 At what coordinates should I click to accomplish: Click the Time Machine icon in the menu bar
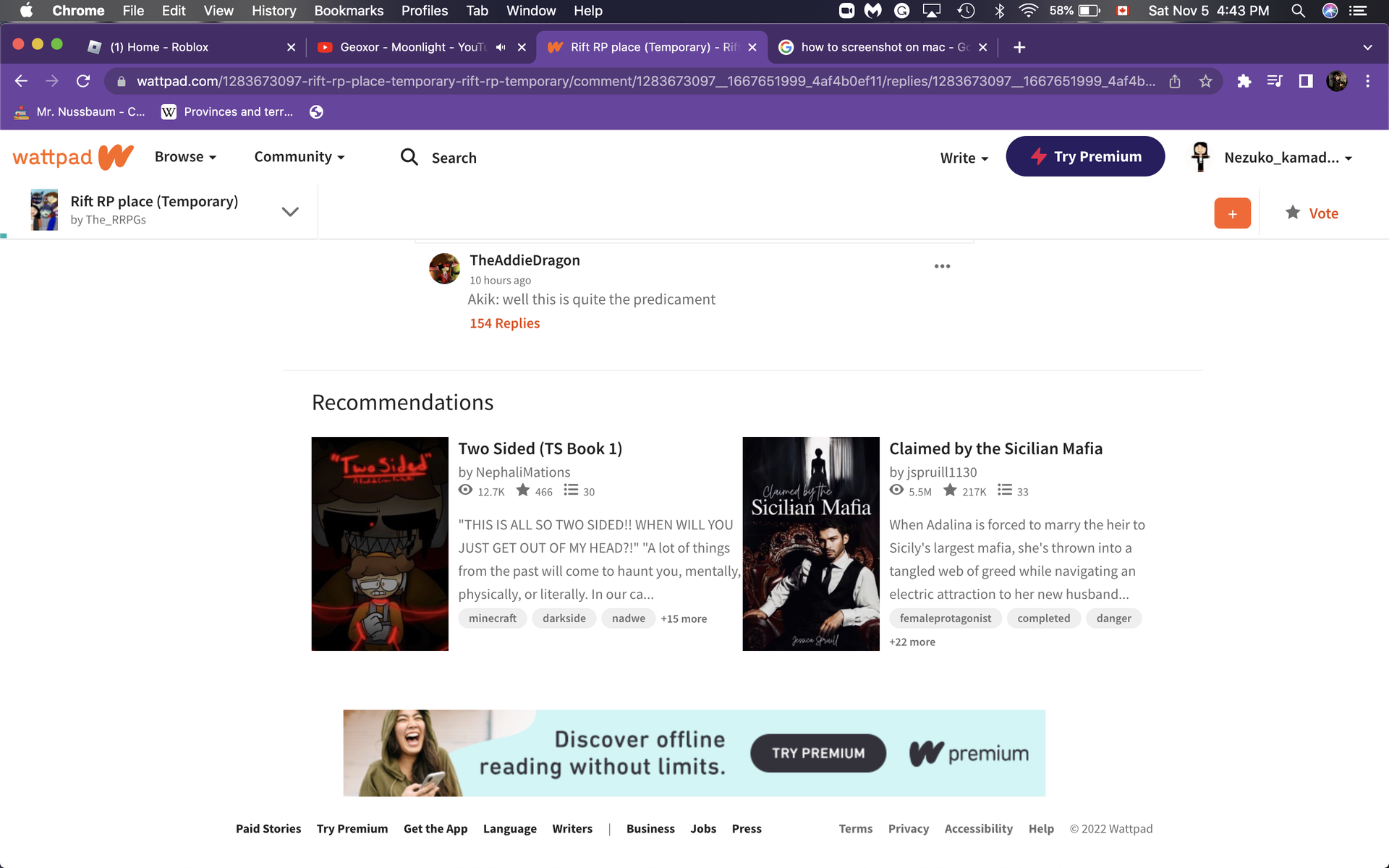(966, 11)
